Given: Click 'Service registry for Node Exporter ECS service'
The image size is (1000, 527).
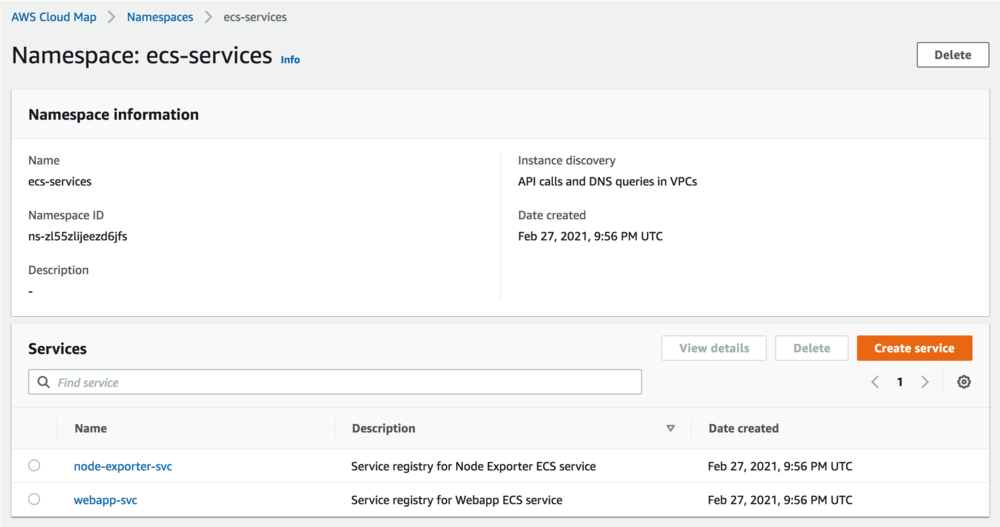Looking at the screenshot, I should point(473,466).
